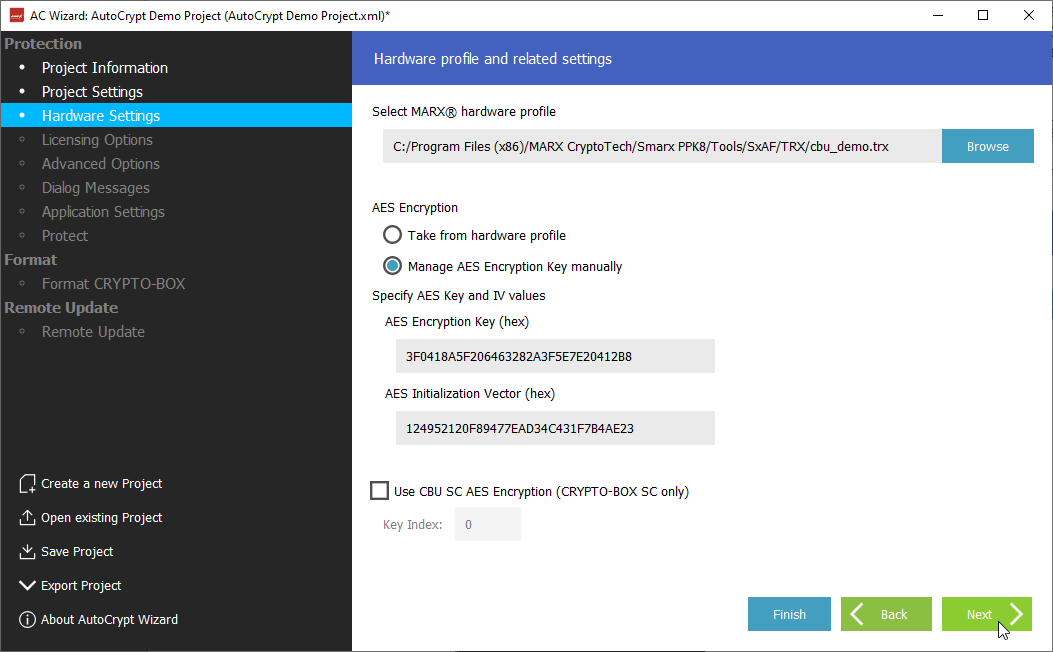Click the left arrow on Back button

[858, 614]
